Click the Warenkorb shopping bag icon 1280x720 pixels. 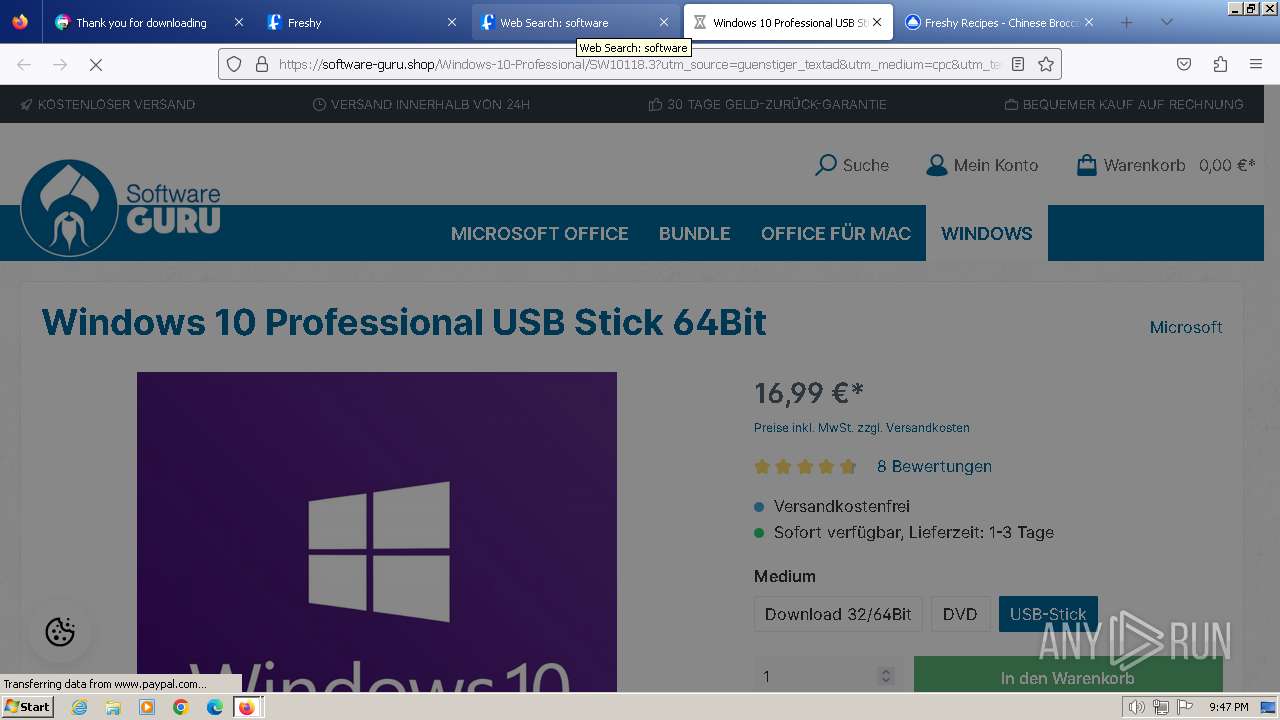coord(1086,165)
